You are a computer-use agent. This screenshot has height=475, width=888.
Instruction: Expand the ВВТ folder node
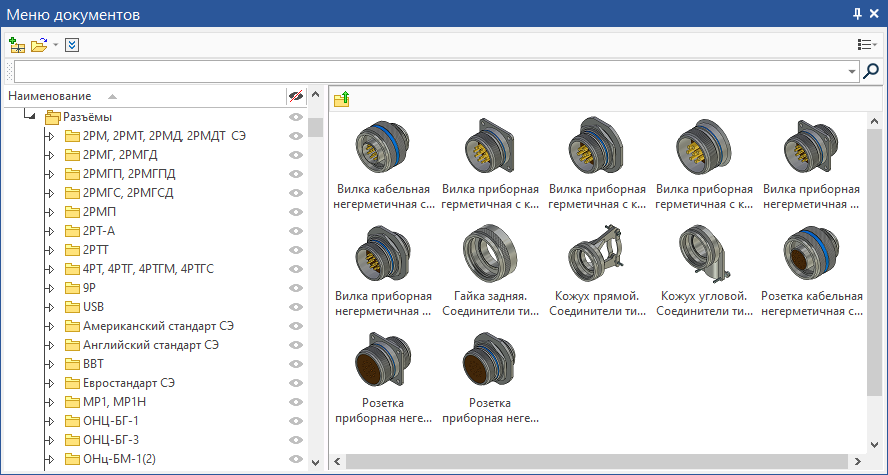[x=50, y=364]
